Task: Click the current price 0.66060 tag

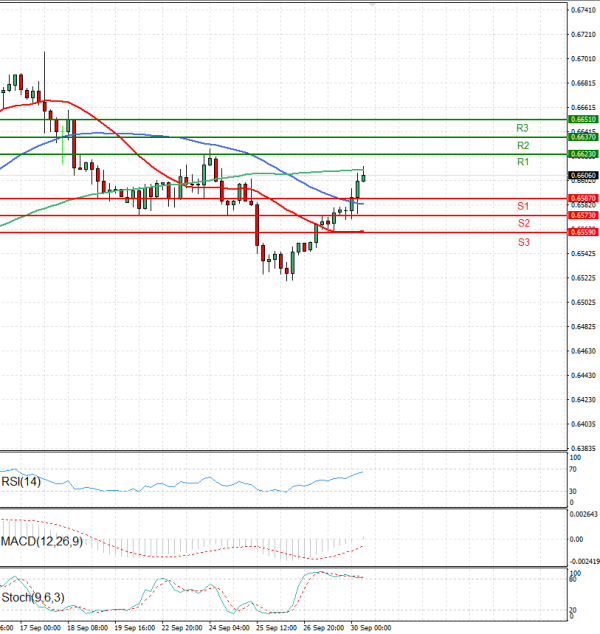Action: point(583,175)
